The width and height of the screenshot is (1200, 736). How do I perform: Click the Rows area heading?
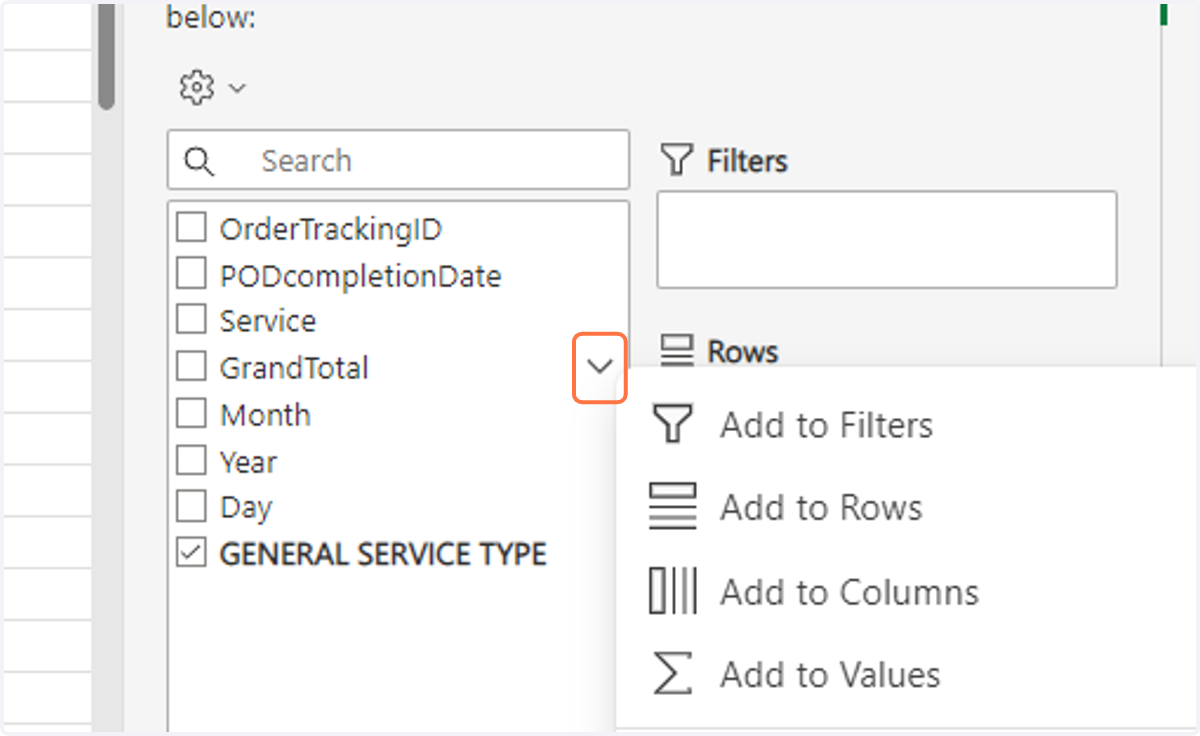pos(742,352)
